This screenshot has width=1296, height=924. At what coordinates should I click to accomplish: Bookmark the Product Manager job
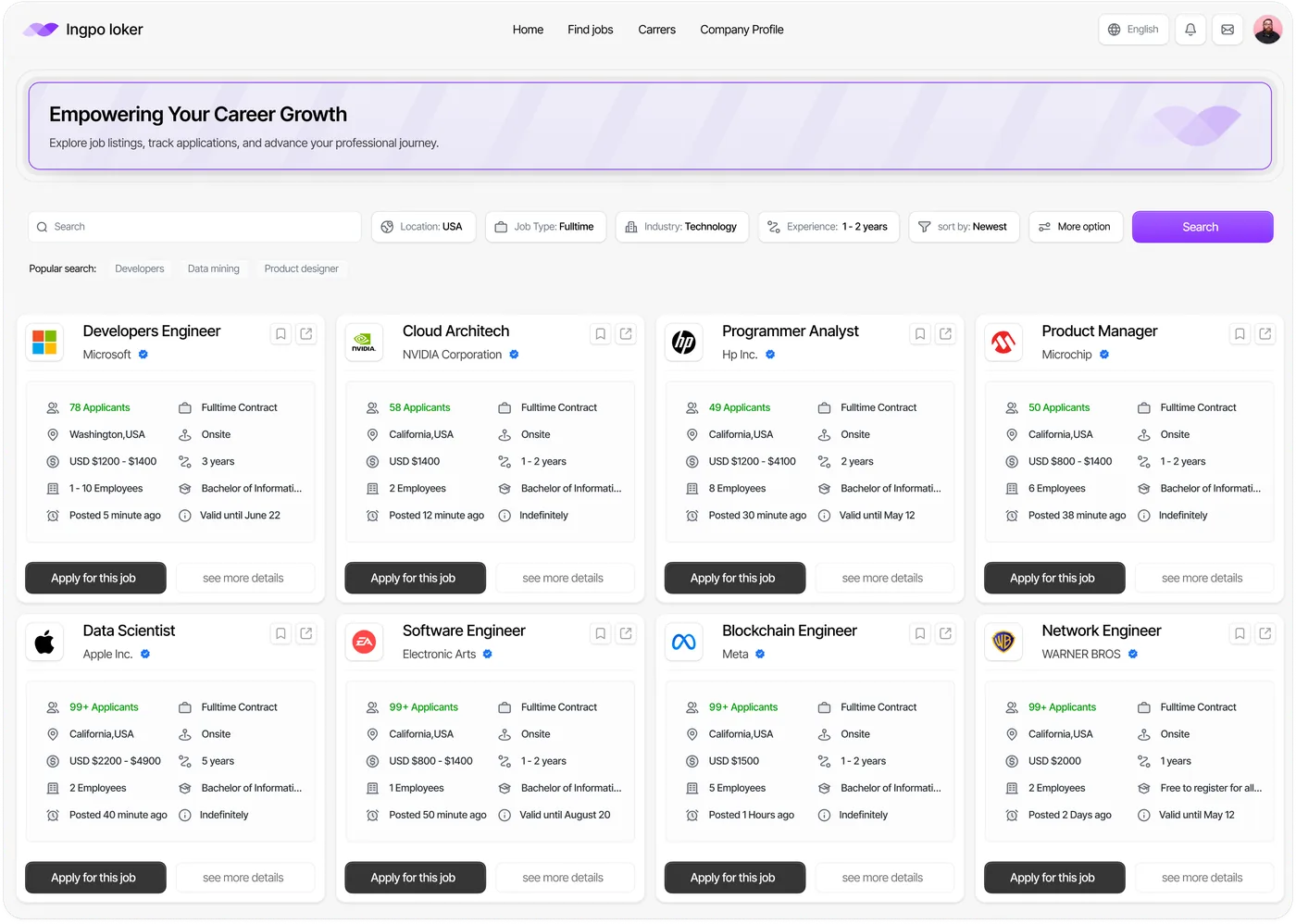click(x=1240, y=334)
